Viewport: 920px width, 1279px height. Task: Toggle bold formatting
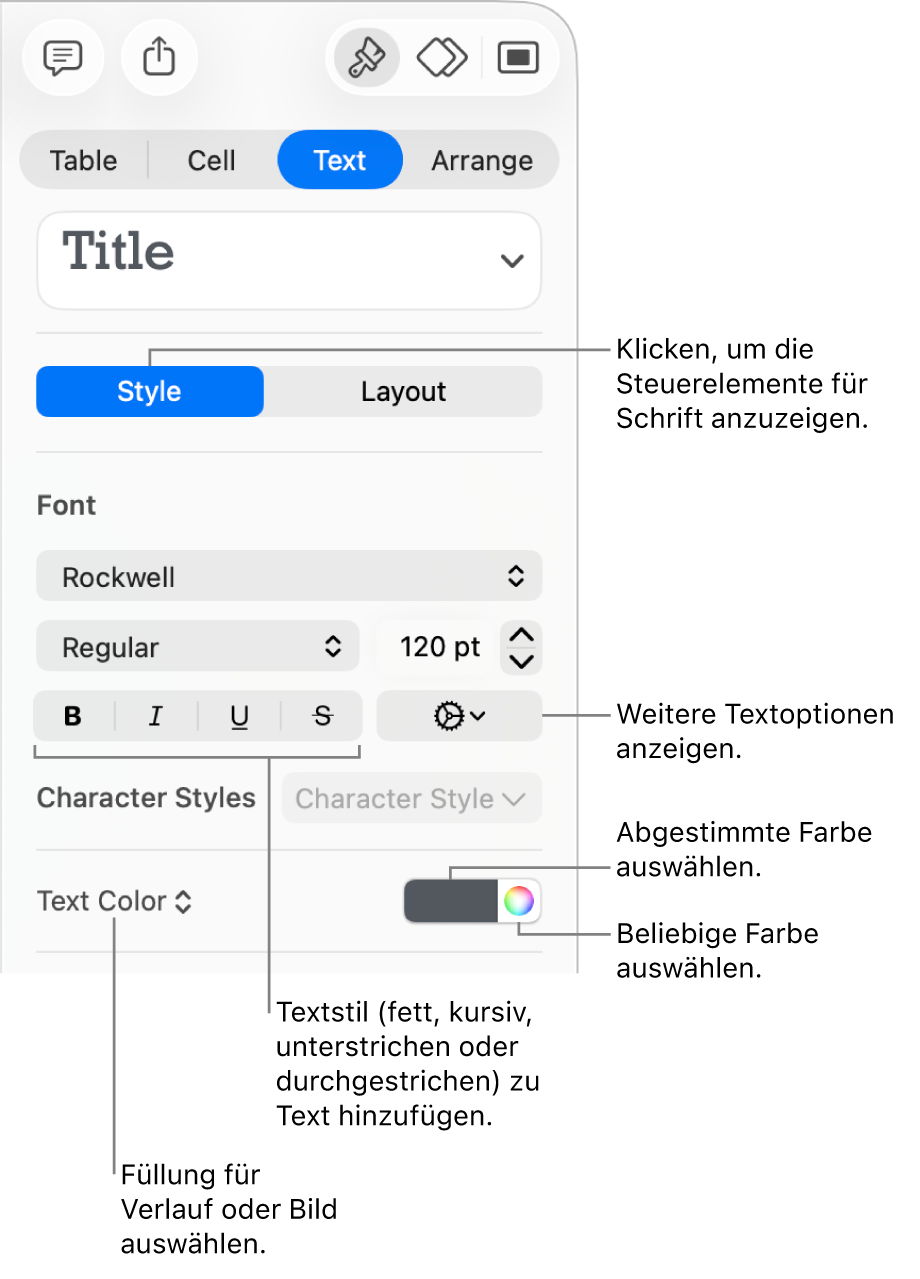coord(73,716)
